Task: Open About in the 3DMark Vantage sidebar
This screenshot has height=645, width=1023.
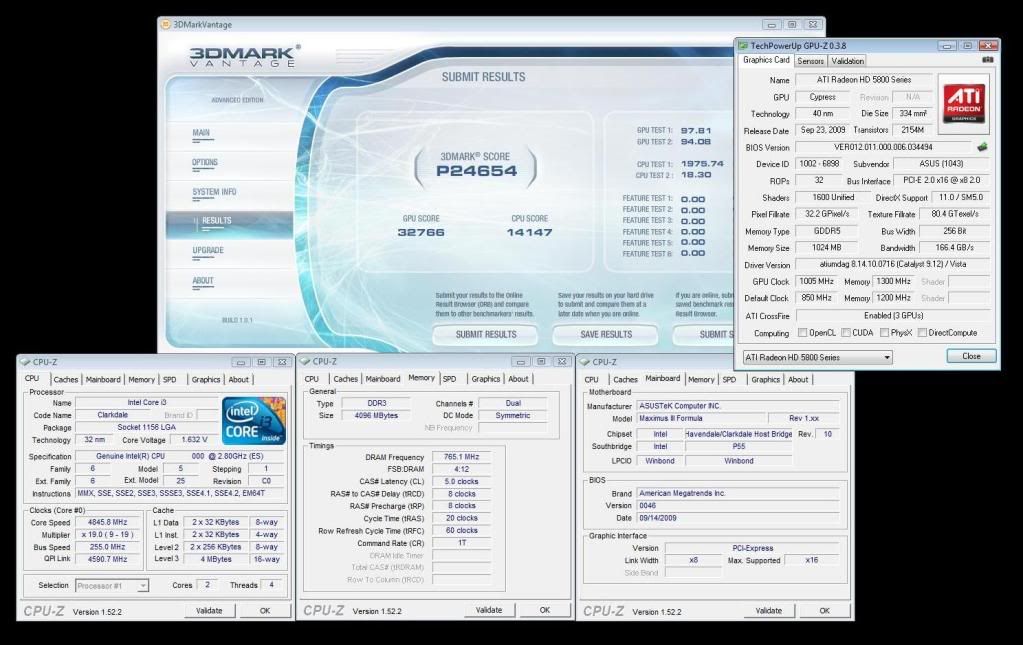Action: click(203, 280)
